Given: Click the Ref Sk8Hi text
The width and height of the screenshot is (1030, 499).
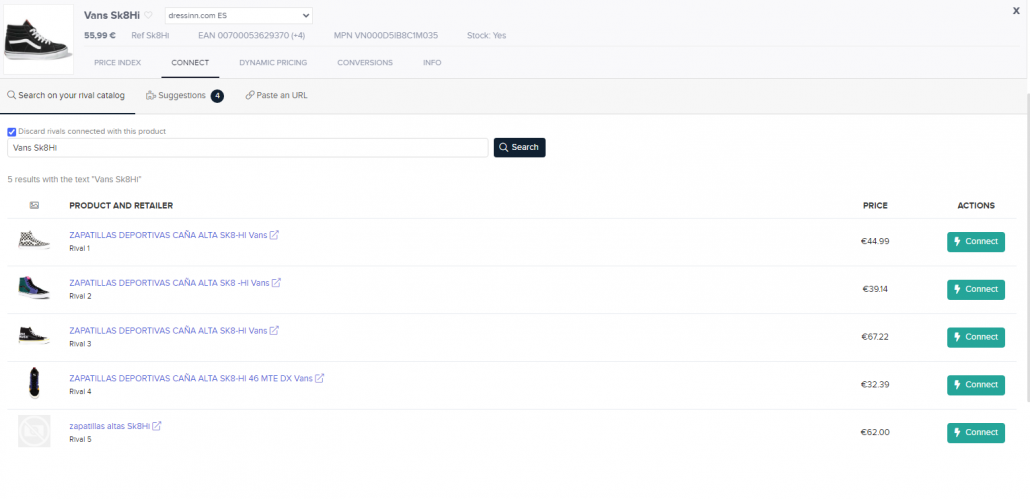Looking at the screenshot, I should pos(150,35).
